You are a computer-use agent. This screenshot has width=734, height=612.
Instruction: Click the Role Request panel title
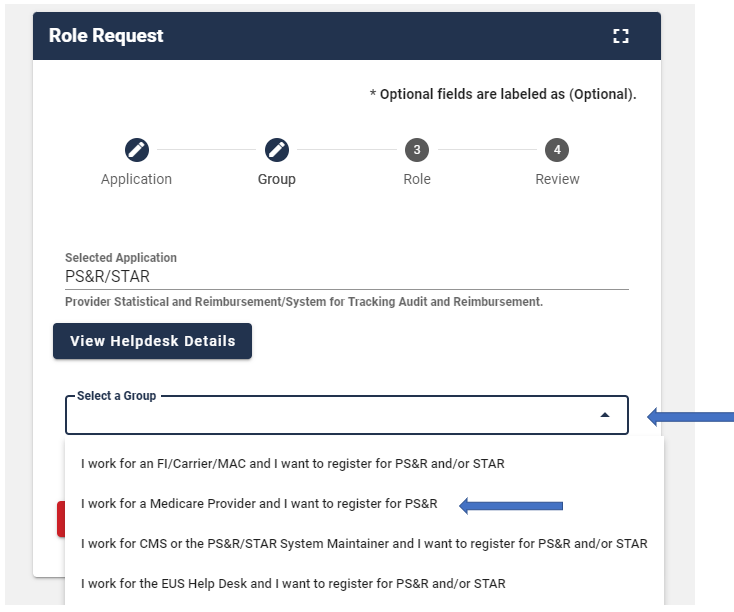[106, 36]
